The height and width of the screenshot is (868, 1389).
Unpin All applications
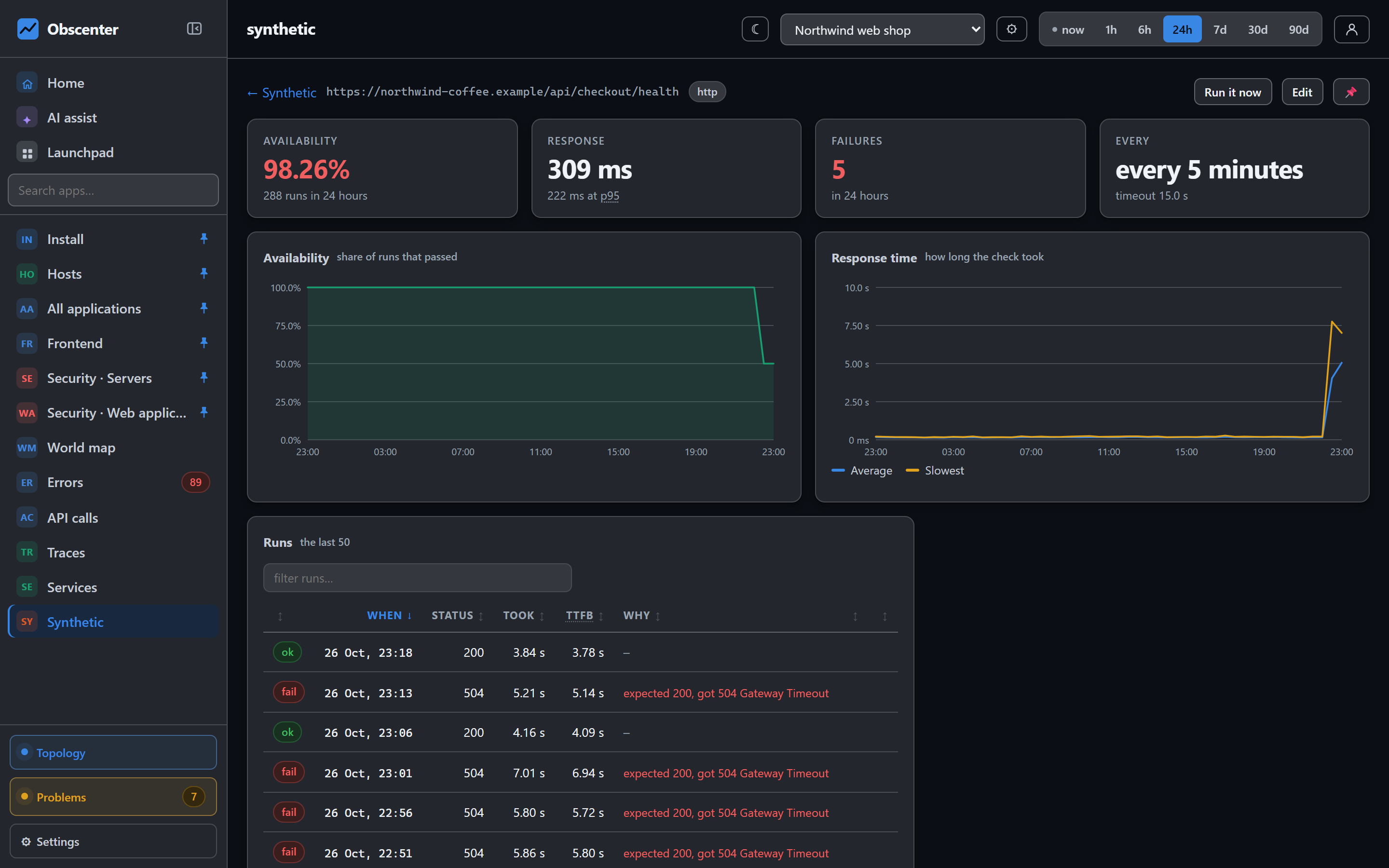pyautogui.click(x=204, y=308)
